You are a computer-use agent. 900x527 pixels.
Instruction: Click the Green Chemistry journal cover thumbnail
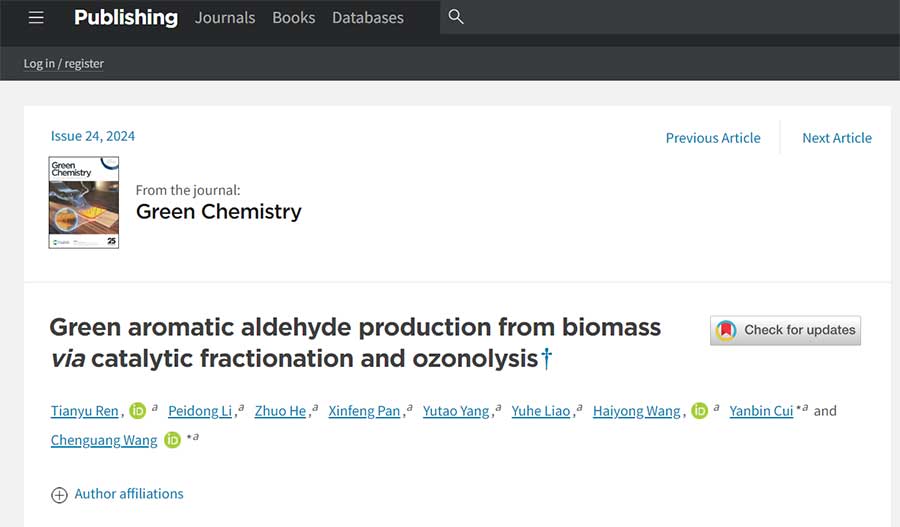(x=84, y=202)
